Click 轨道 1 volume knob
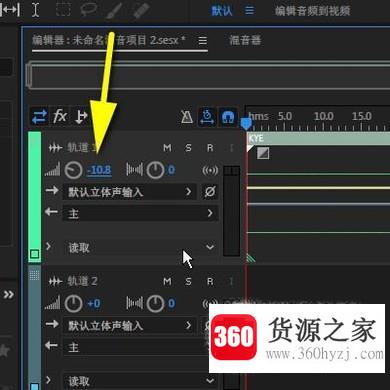 [x=73, y=170]
